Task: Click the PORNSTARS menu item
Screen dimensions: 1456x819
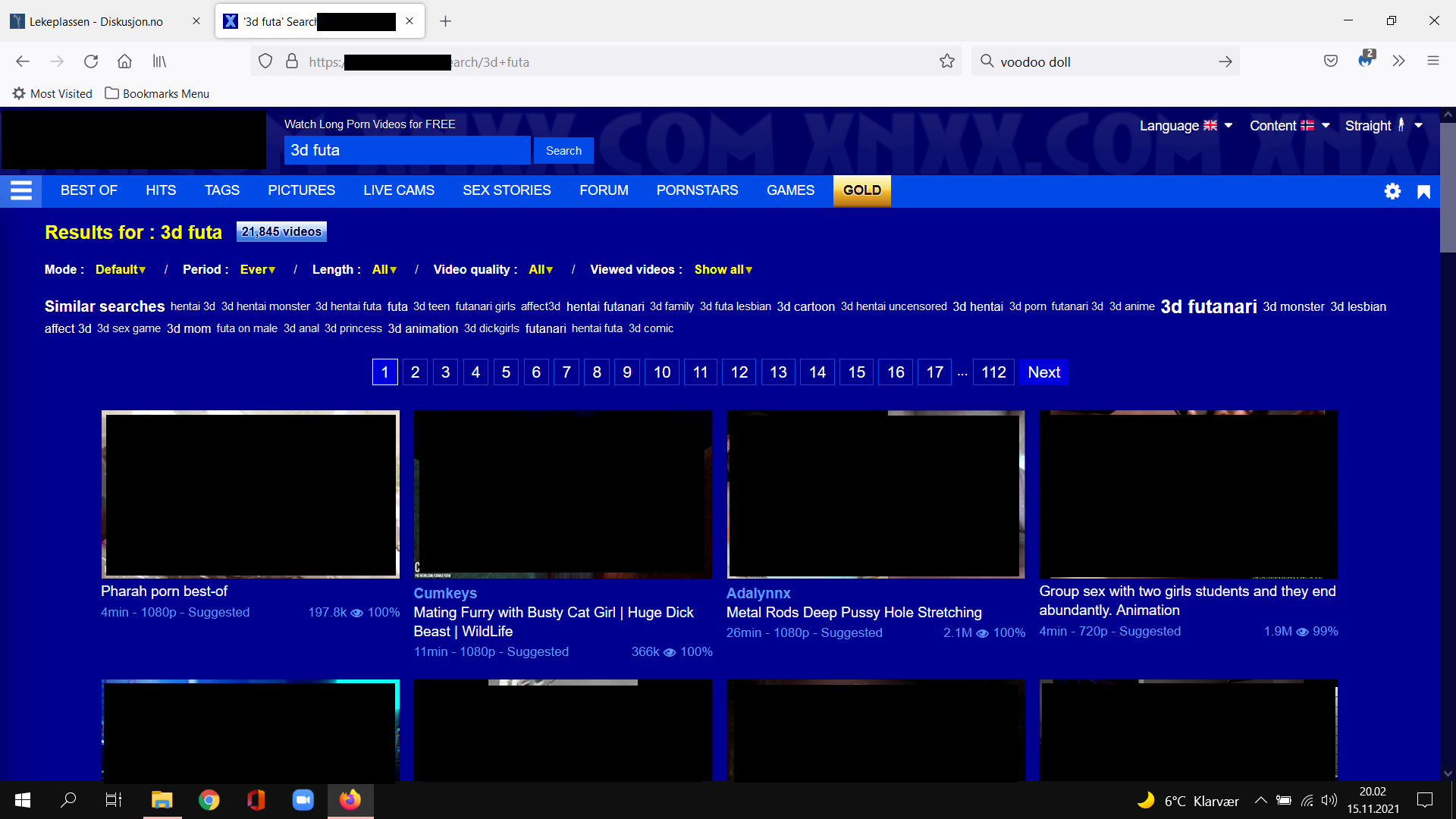Action: (697, 190)
